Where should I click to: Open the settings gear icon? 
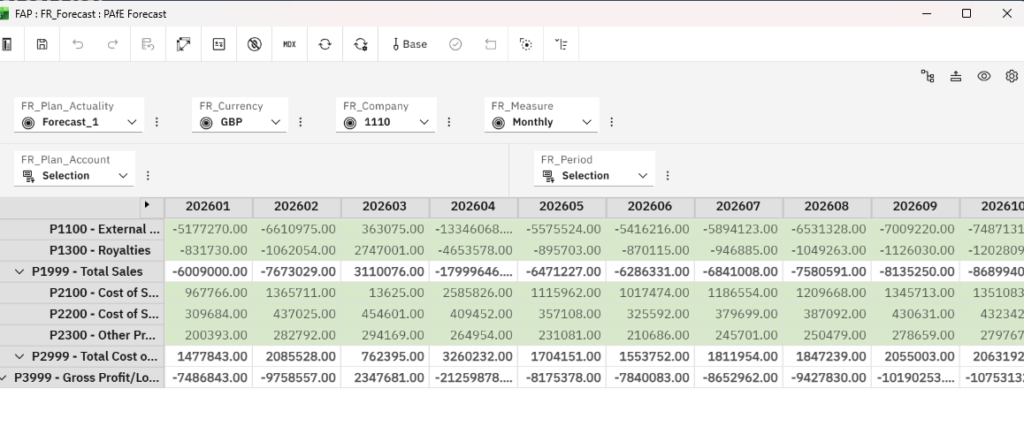1011,76
